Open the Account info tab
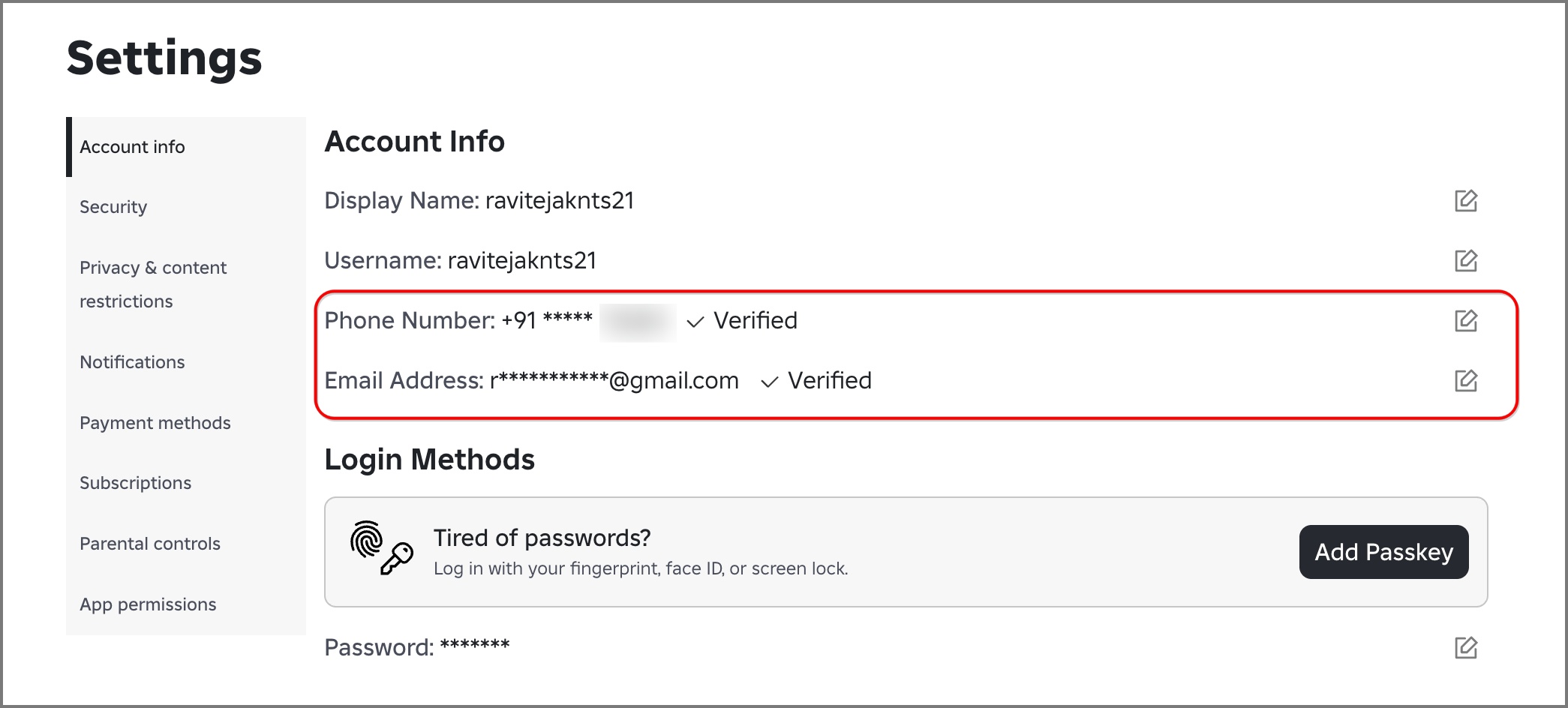 click(x=132, y=147)
